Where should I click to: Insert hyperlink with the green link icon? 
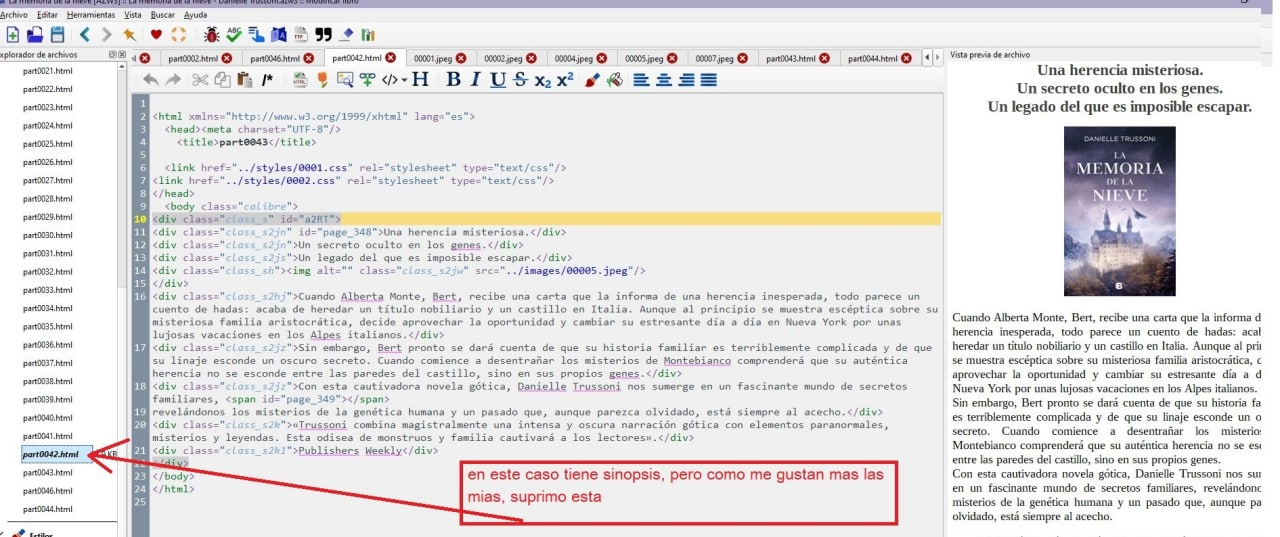click(368, 80)
